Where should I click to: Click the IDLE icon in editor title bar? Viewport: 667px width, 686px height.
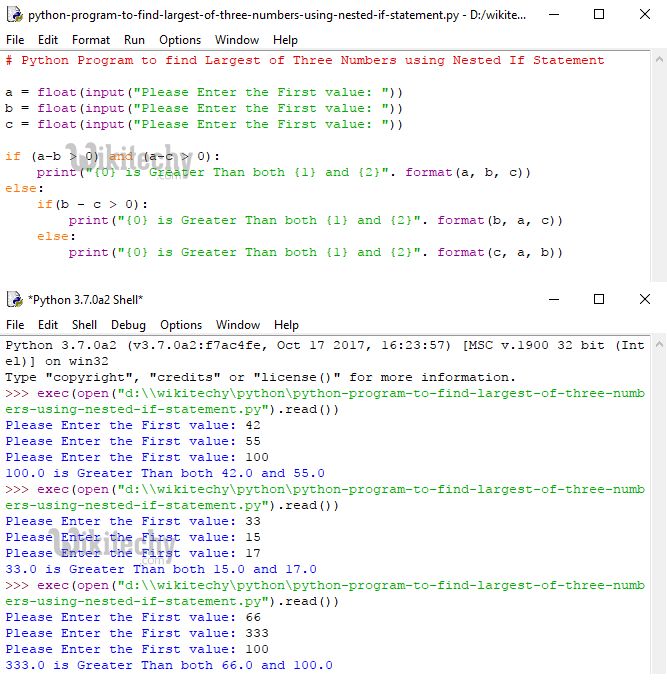point(15,15)
